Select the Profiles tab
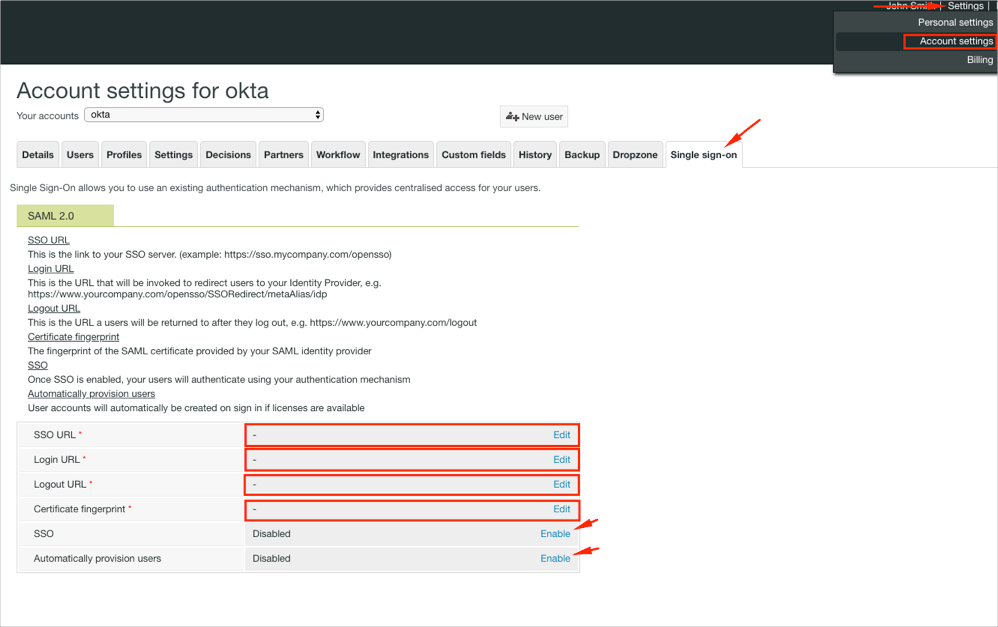Screen dimensions: 998x627 point(124,155)
